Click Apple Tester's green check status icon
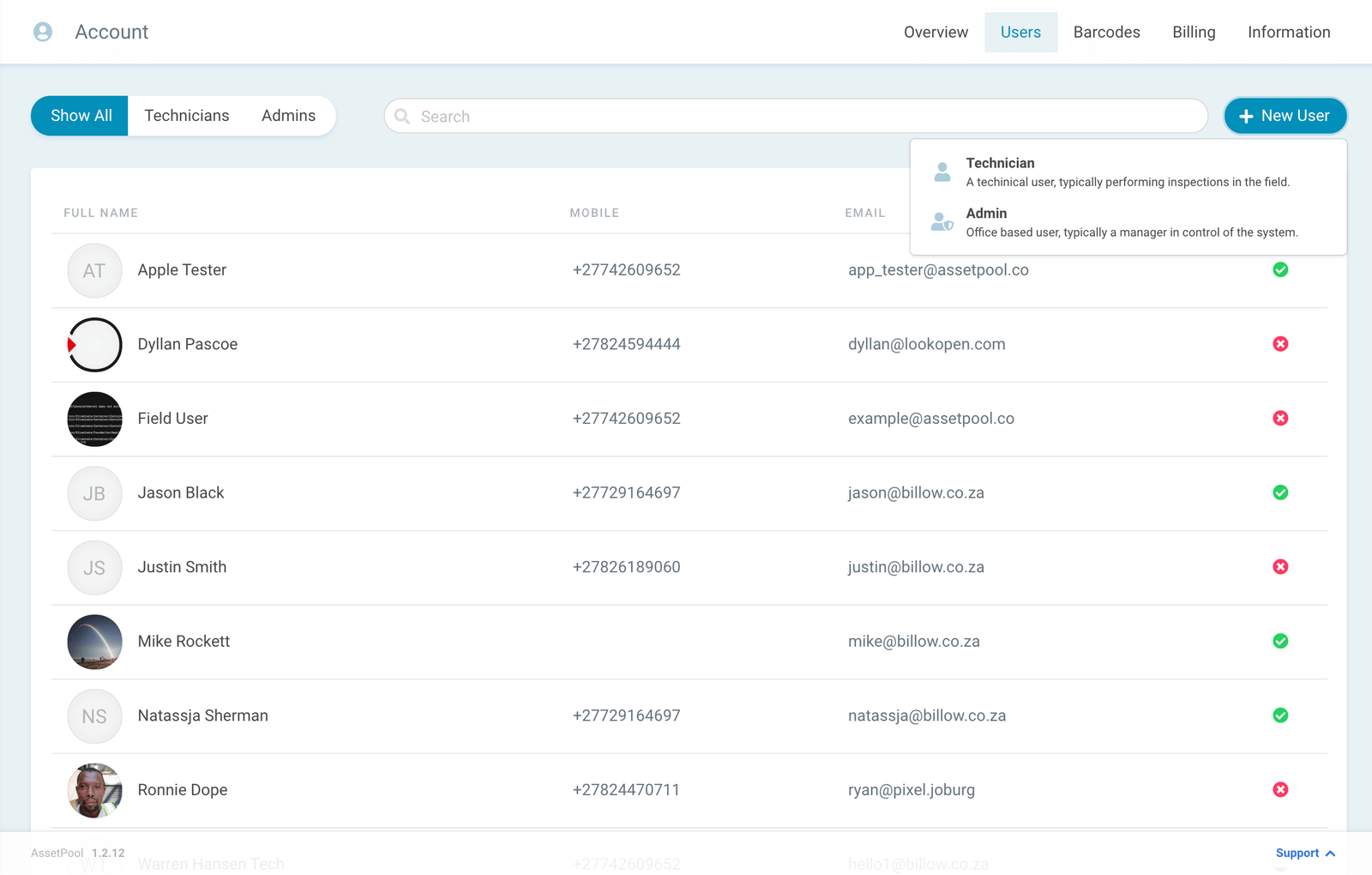Viewport: 1372px width, 875px height. pyautogui.click(x=1280, y=269)
